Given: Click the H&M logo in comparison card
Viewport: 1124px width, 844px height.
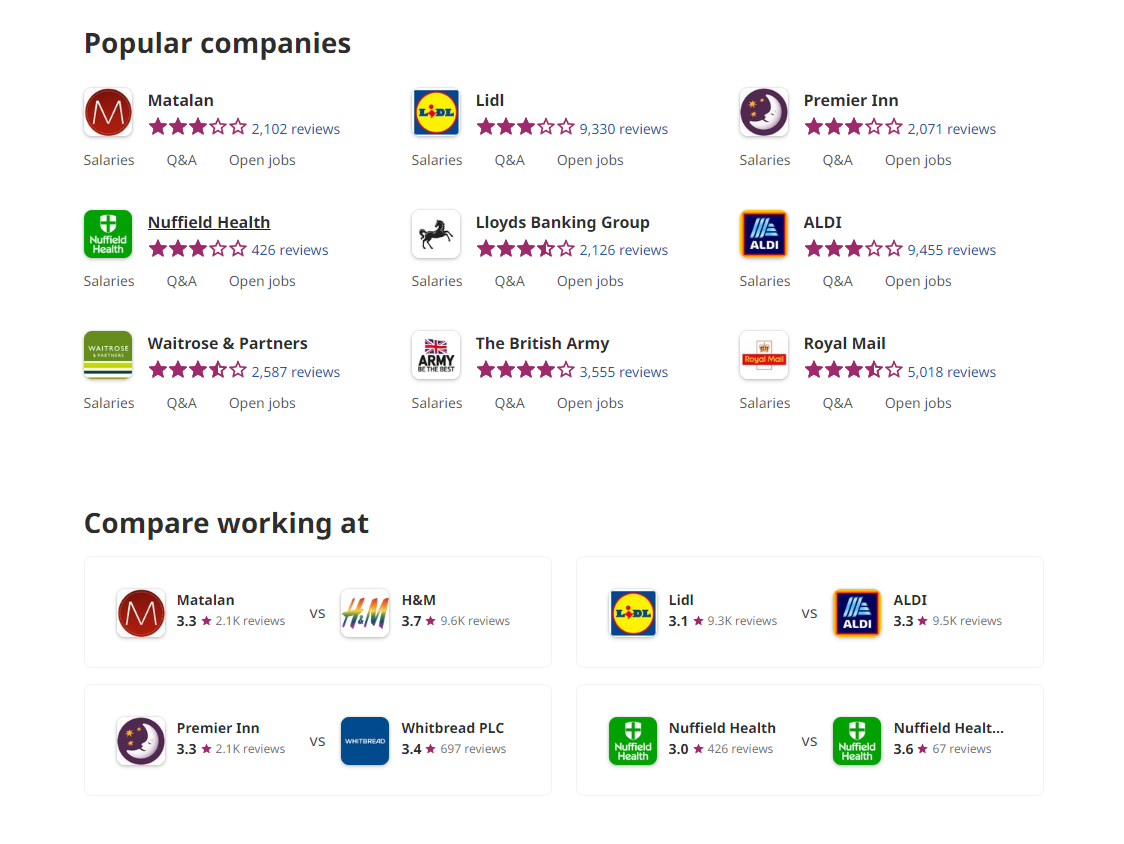Looking at the screenshot, I should (365, 613).
